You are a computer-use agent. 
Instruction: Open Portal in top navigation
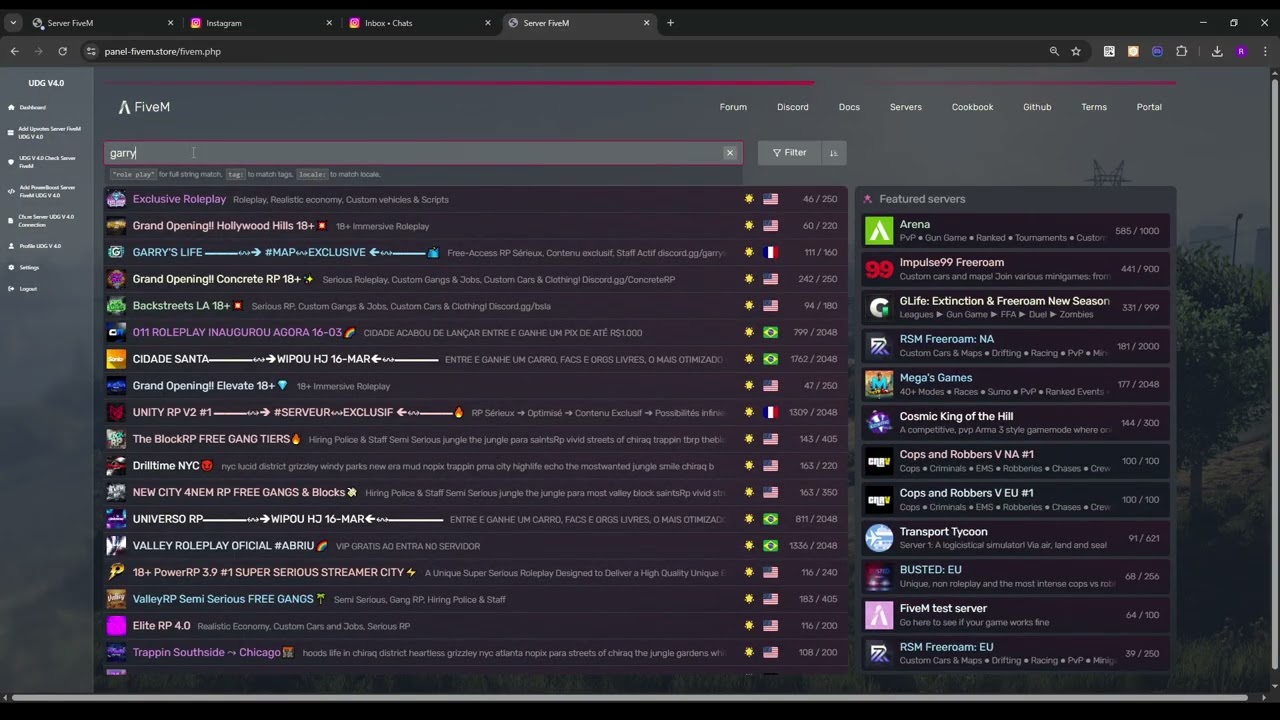tap(1149, 107)
